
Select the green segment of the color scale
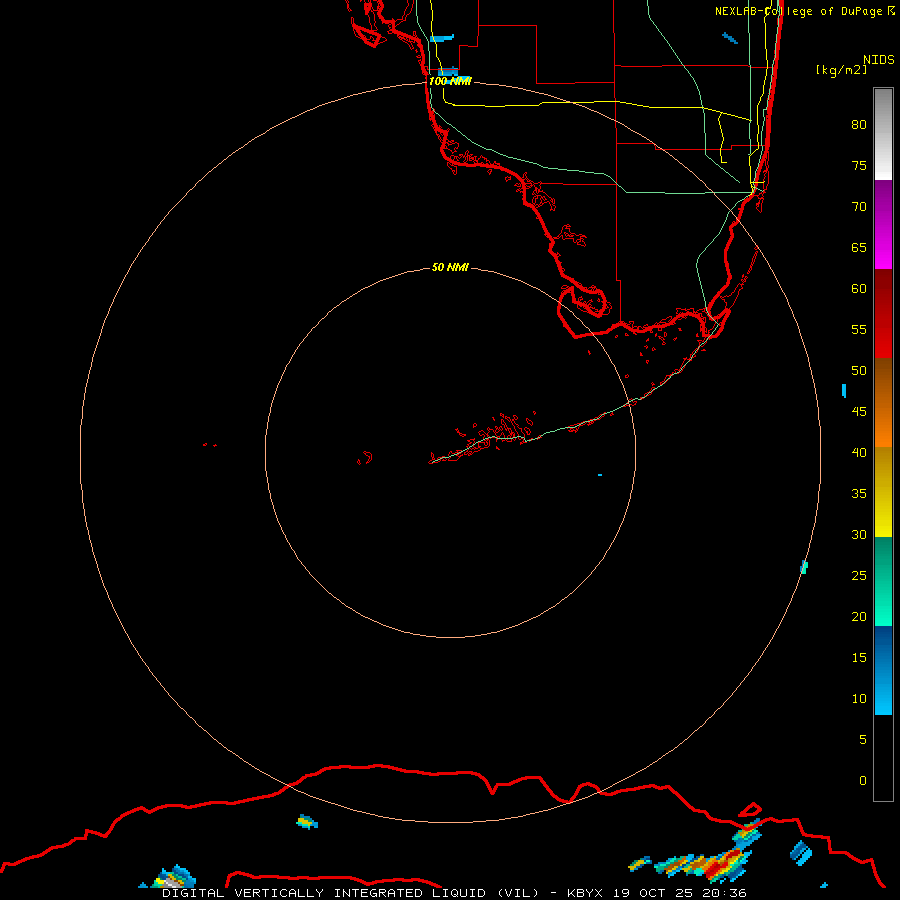pos(883,581)
